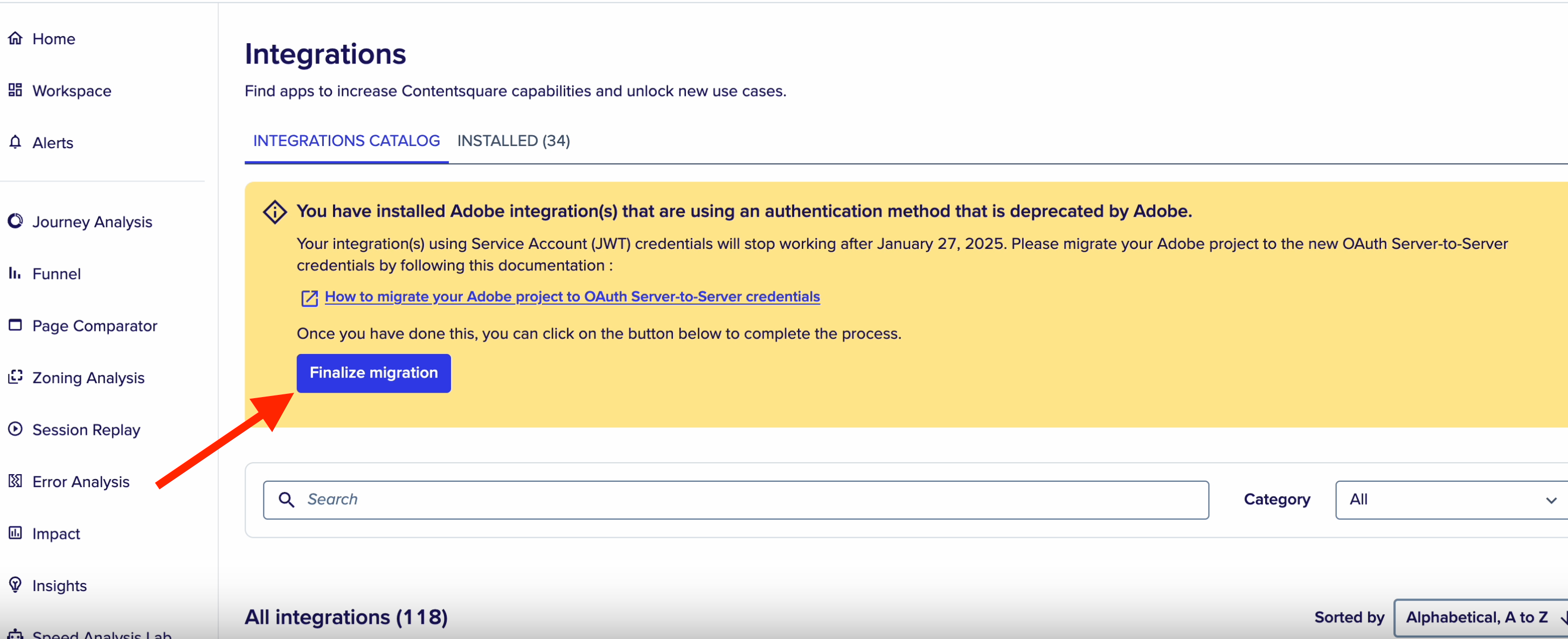Image resolution: width=1568 pixels, height=639 pixels.
Task: Click the Session Replay play icon
Action: click(x=15, y=429)
